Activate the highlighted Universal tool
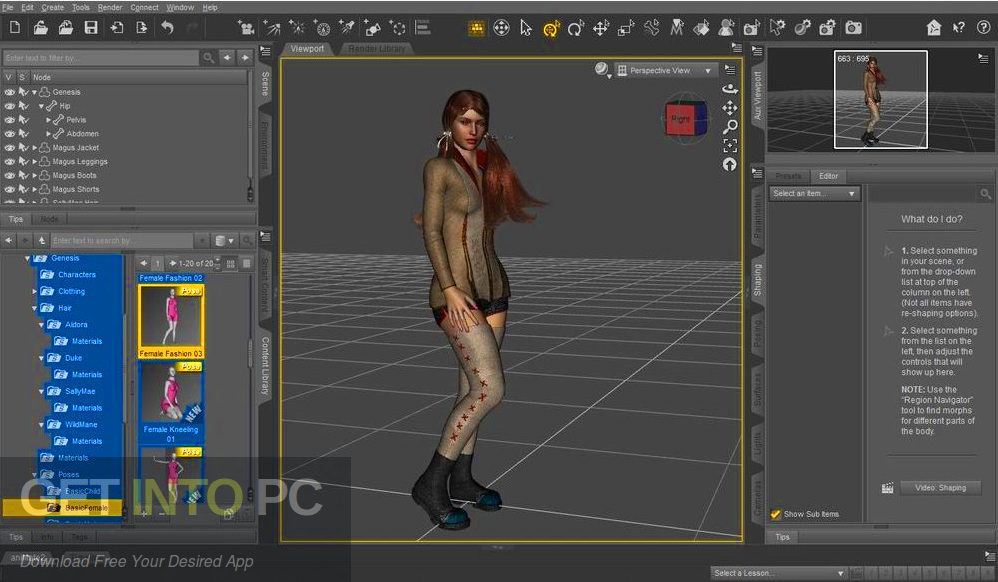 tap(551, 29)
